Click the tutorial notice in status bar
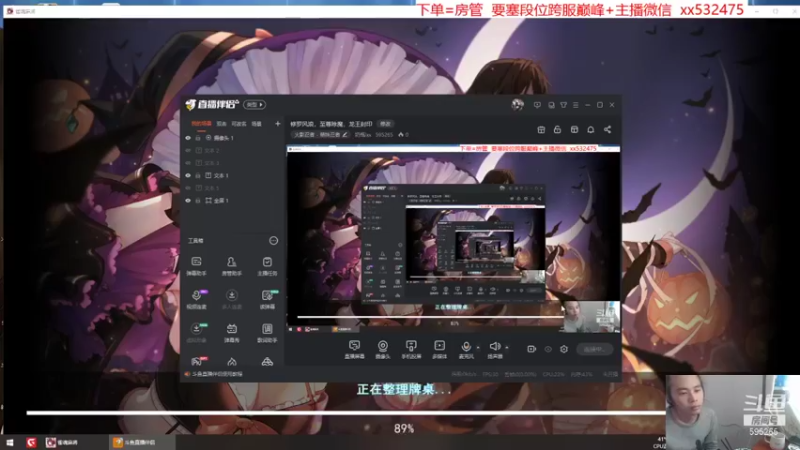The width and height of the screenshot is (800, 450). [214, 374]
